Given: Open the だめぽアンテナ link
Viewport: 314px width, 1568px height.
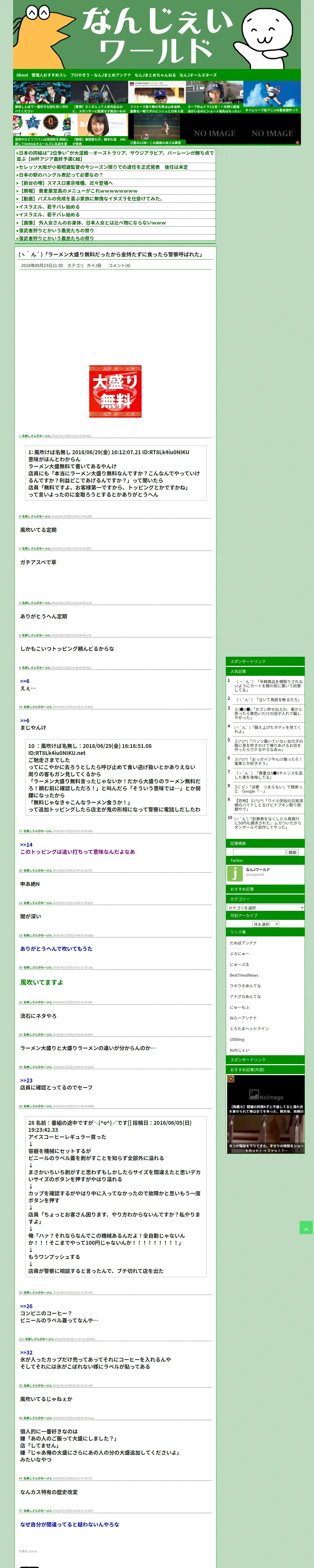Looking at the screenshot, I should click(243, 943).
